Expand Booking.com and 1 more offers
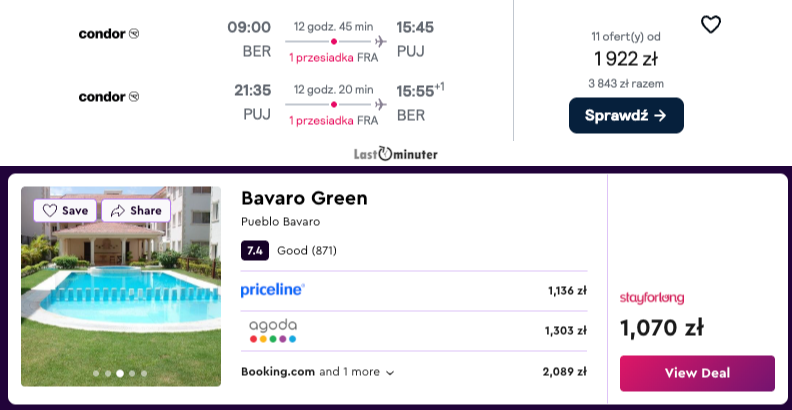 coord(317,372)
